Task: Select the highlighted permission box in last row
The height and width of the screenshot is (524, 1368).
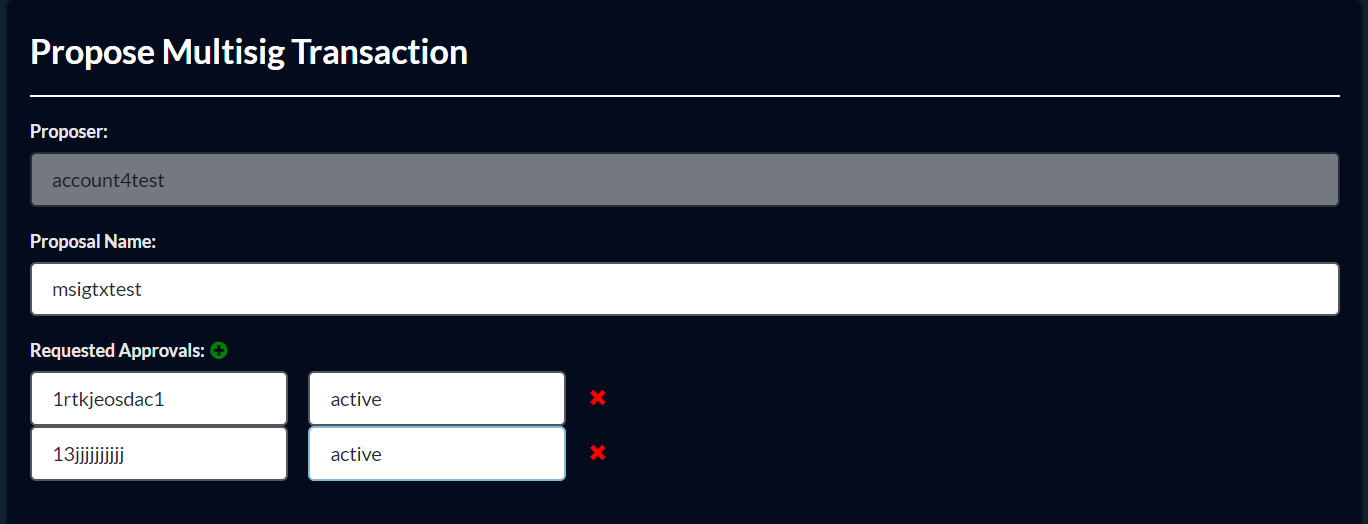Action: click(437, 454)
